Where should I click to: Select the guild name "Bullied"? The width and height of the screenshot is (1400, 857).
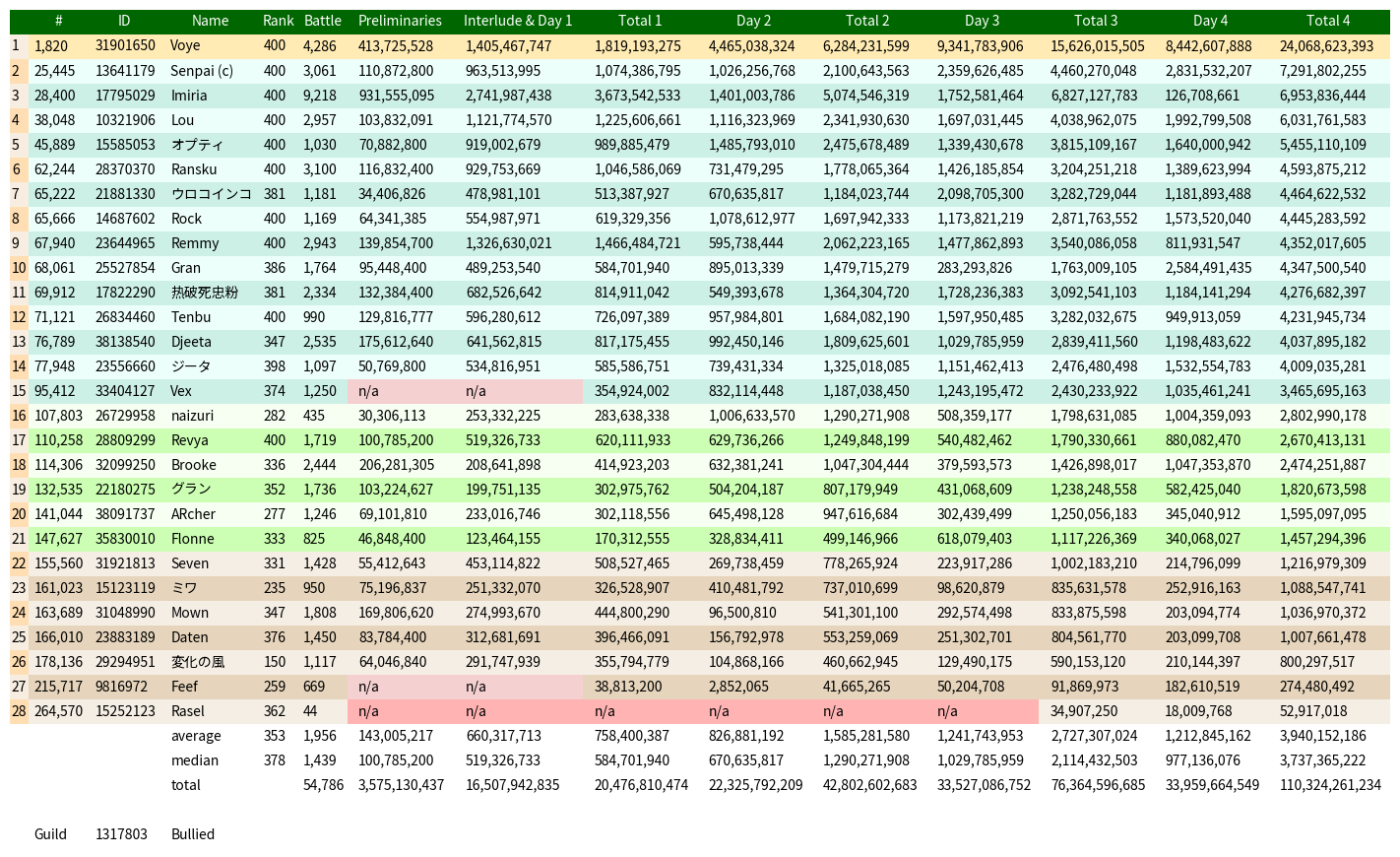coord(193,834)
